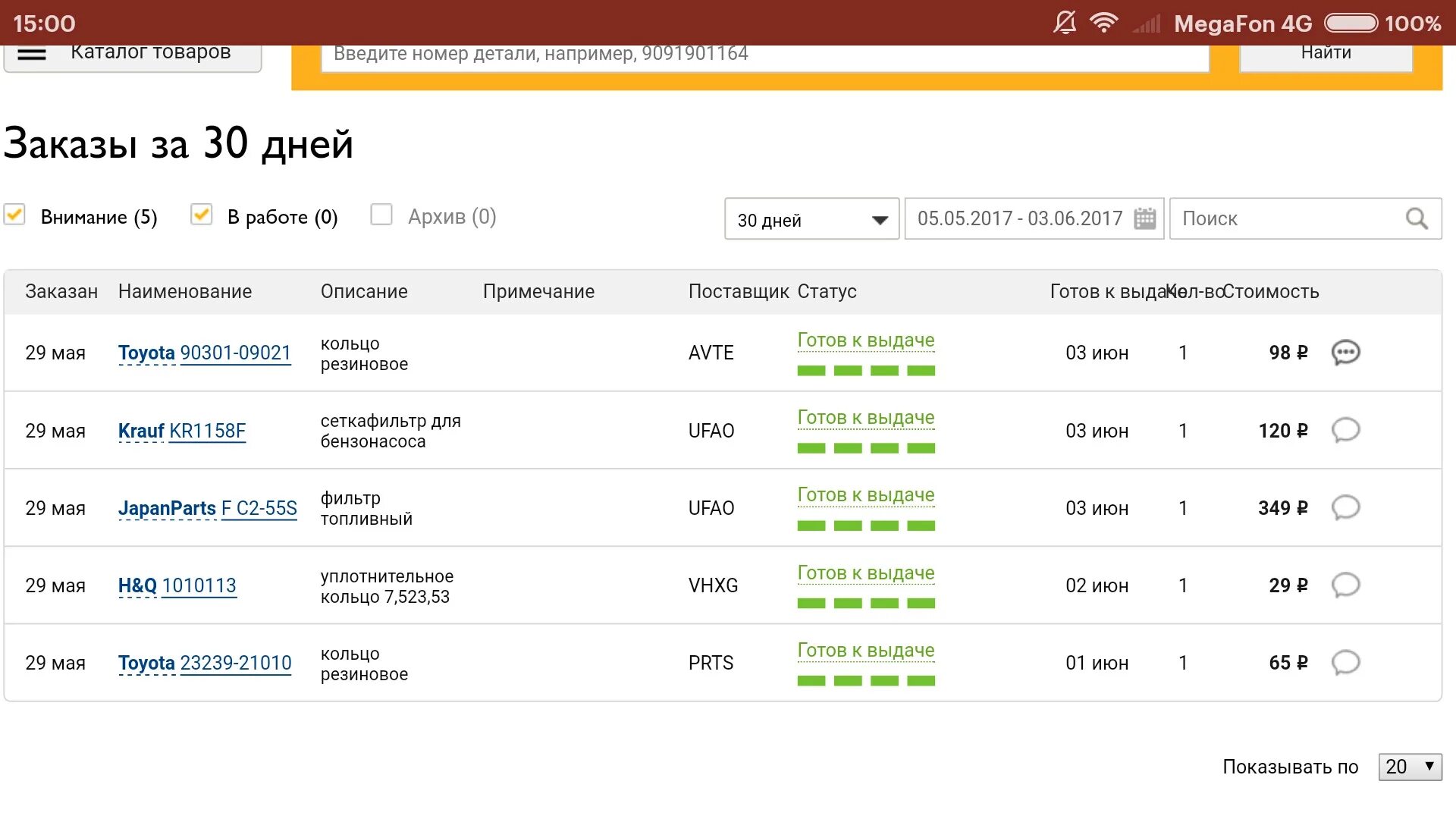Open the calendar icon in date range
This screenshot has width=1456, height=819.
point(1144,218)
